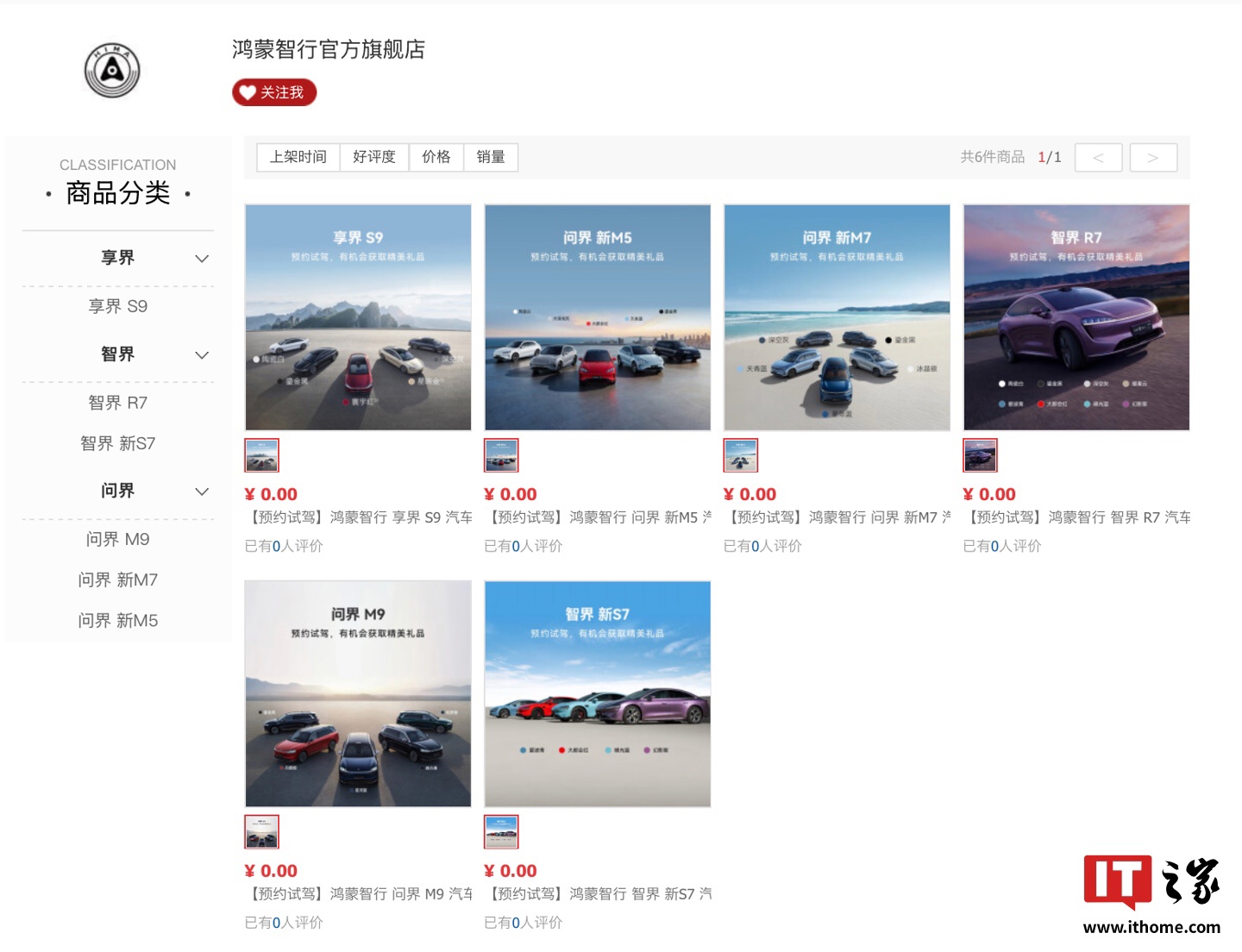Viewport: 1242px width, 952px height.
Task: Click the ¥ 0.00 price of 问界 M9
Action: (x=271, y=871)
